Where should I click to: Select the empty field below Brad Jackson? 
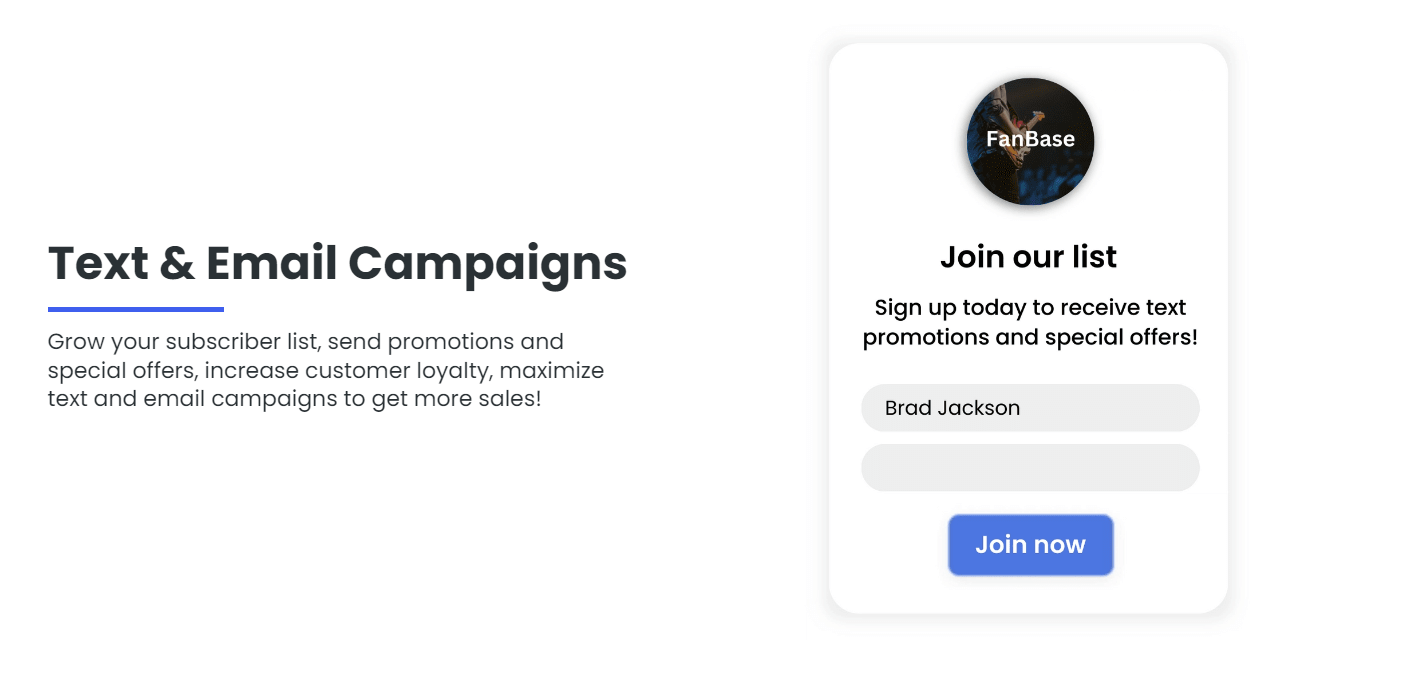[1030, 468]
